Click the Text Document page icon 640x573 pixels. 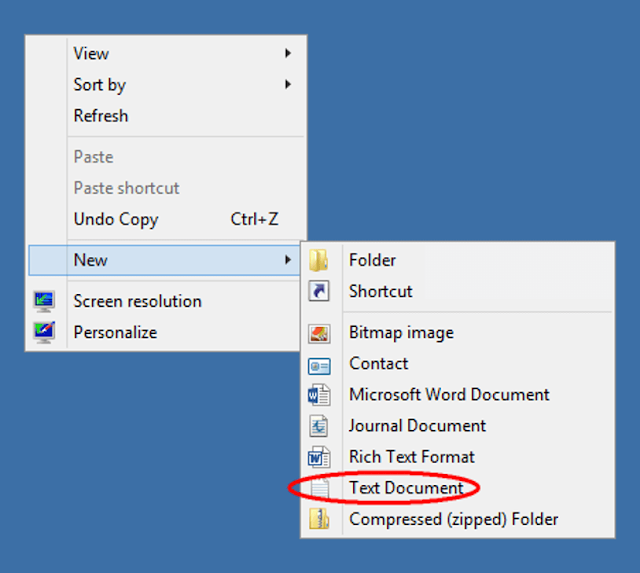(x=320, y=488)
